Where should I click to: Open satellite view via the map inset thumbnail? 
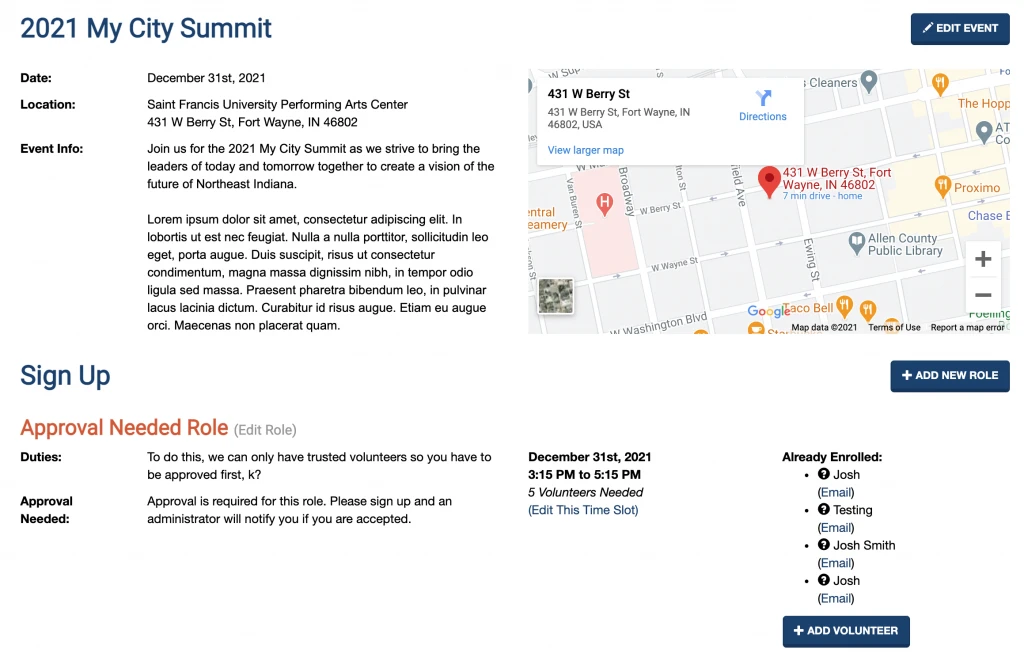(x=556, y=296)
